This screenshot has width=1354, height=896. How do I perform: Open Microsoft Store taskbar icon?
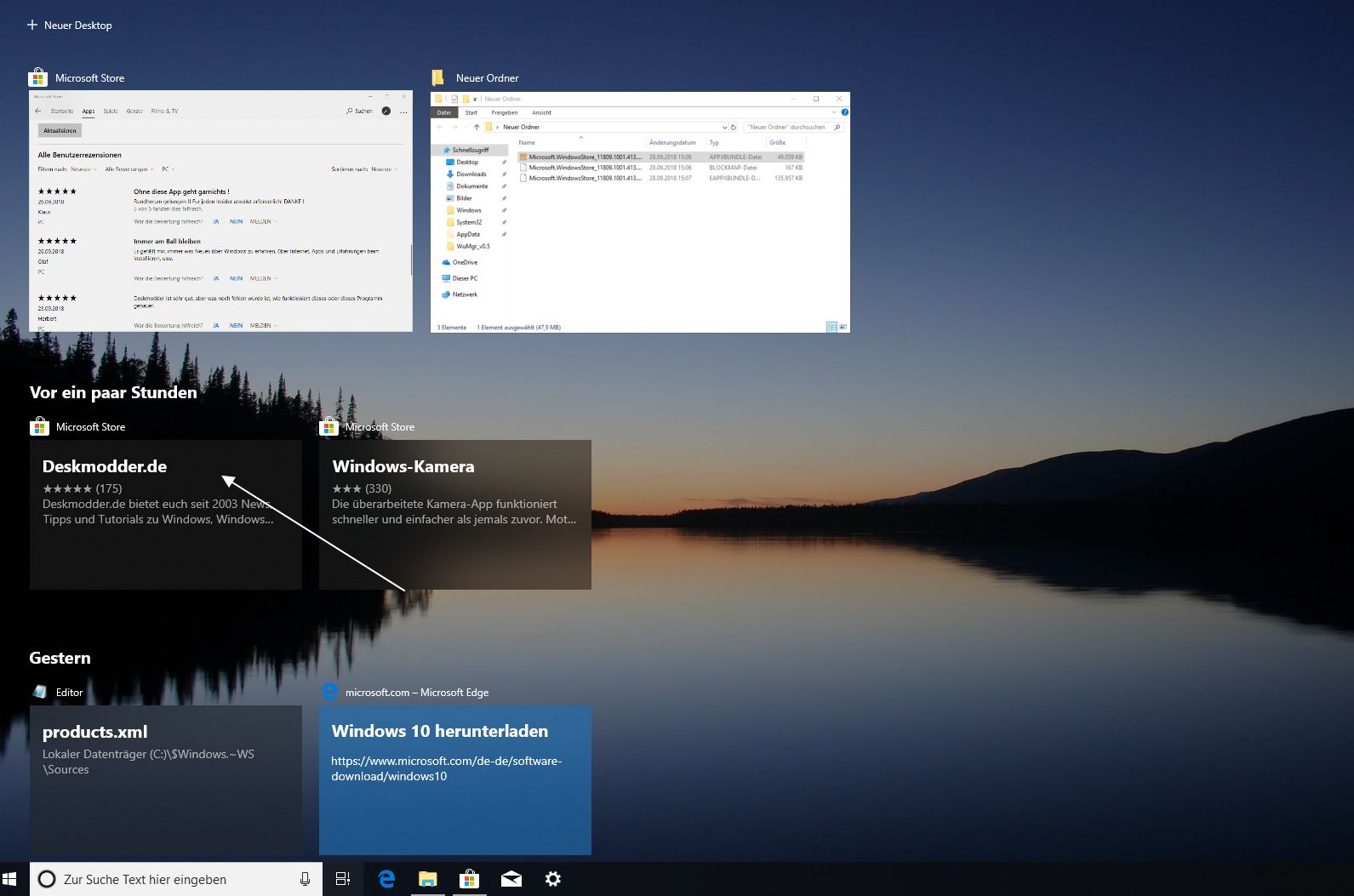(469, 879)
